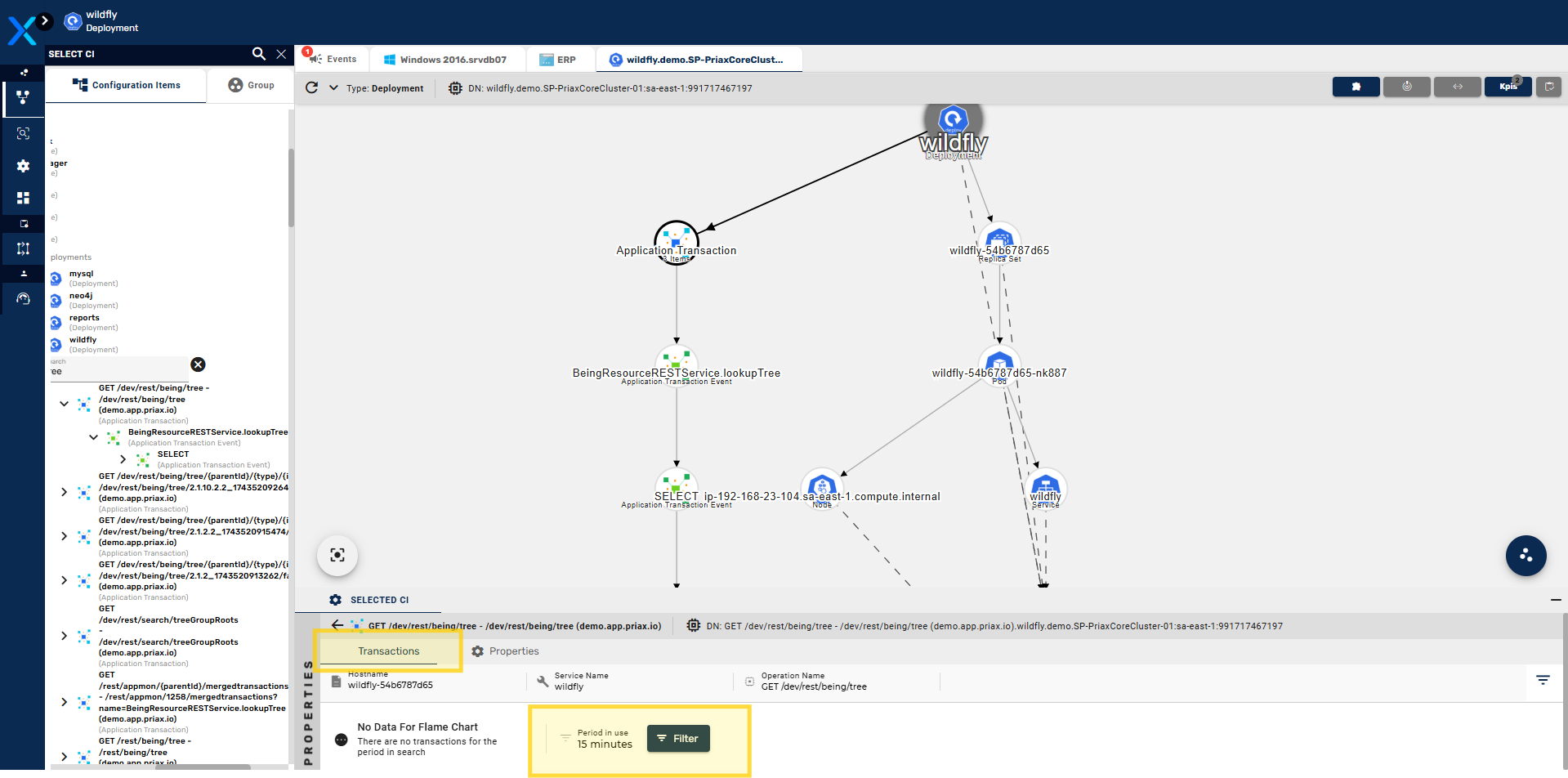This screenshot has height=778, width=1568.
Task: Collapse the GET /dev/rest/being/tree tree node
Action: [x=65, y=404]
